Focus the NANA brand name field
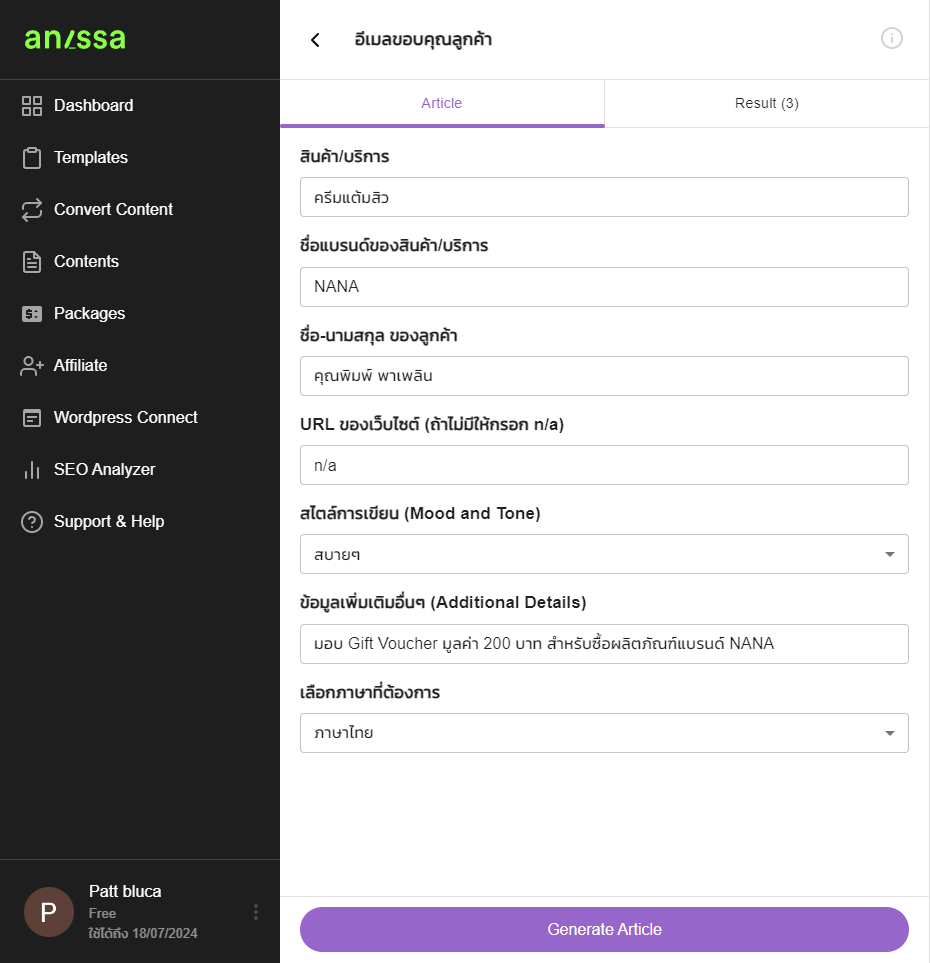 point(604,287)
